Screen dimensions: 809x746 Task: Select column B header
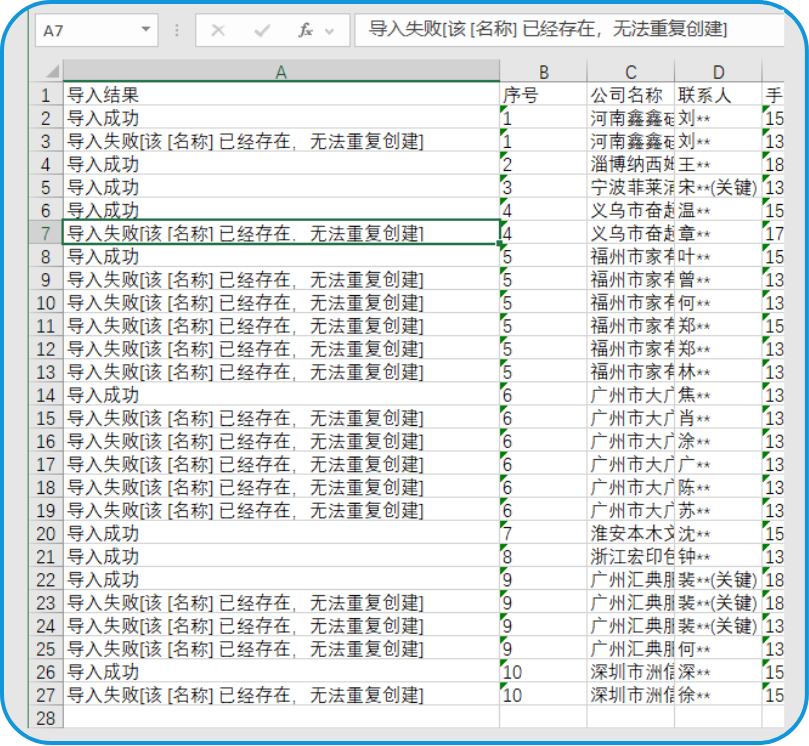(x=543, y=71)
